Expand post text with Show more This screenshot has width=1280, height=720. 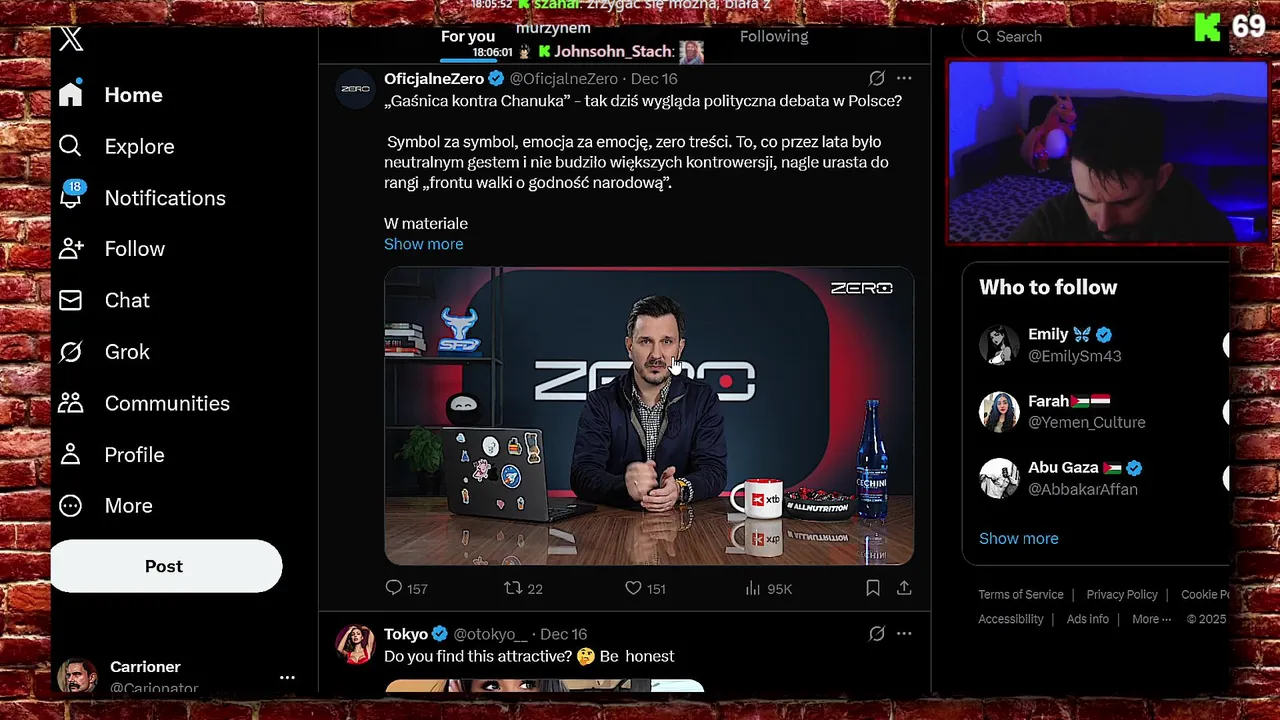pyautogui.click(x=423, y=244)
